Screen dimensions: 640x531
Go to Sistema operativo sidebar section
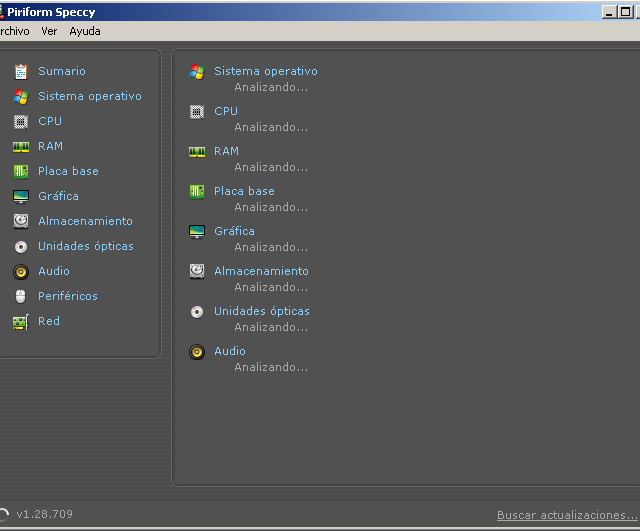tap(90, 96)
